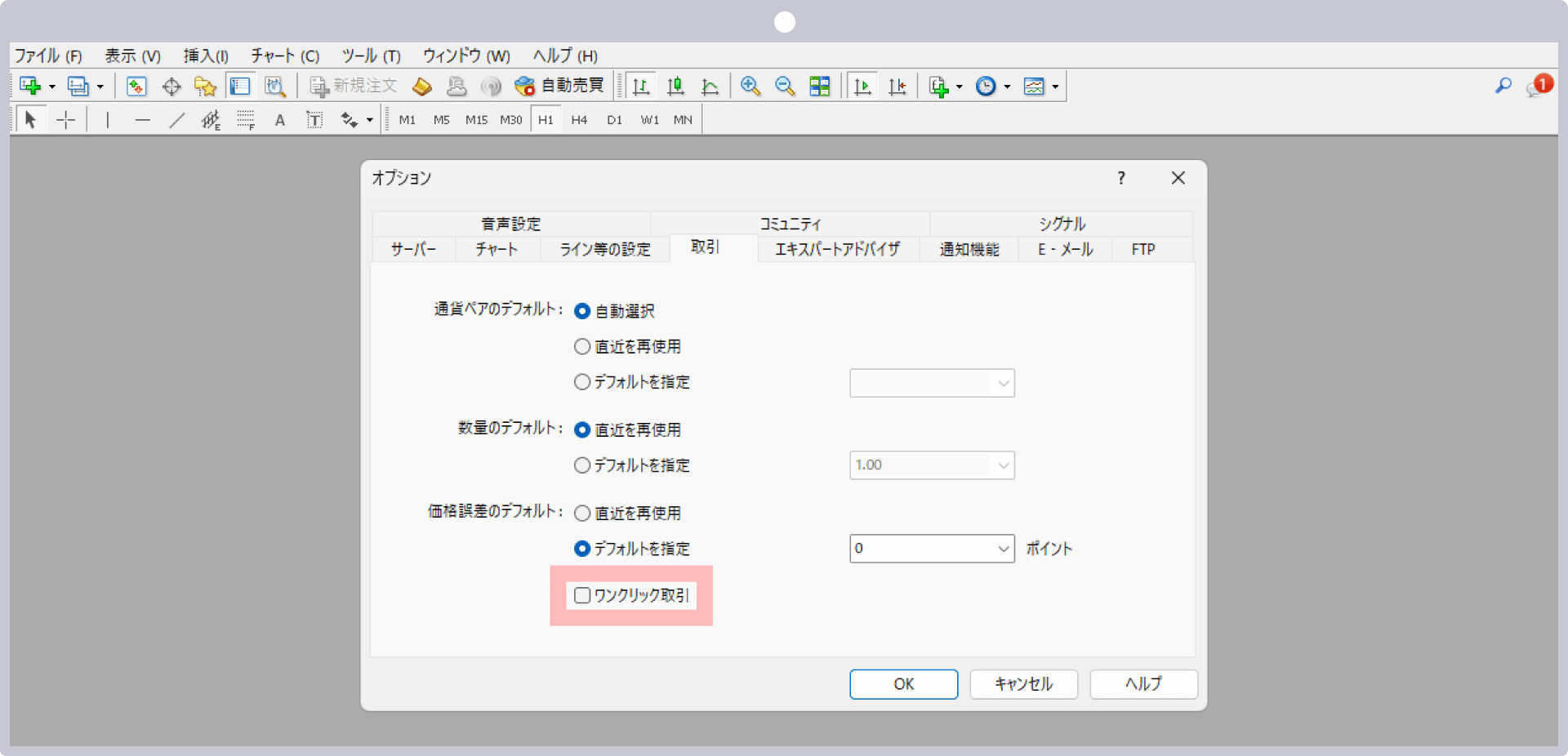
Task: Open the notifications chat bubble icon
Action: pyautogui.click(x=1538, y=86)
